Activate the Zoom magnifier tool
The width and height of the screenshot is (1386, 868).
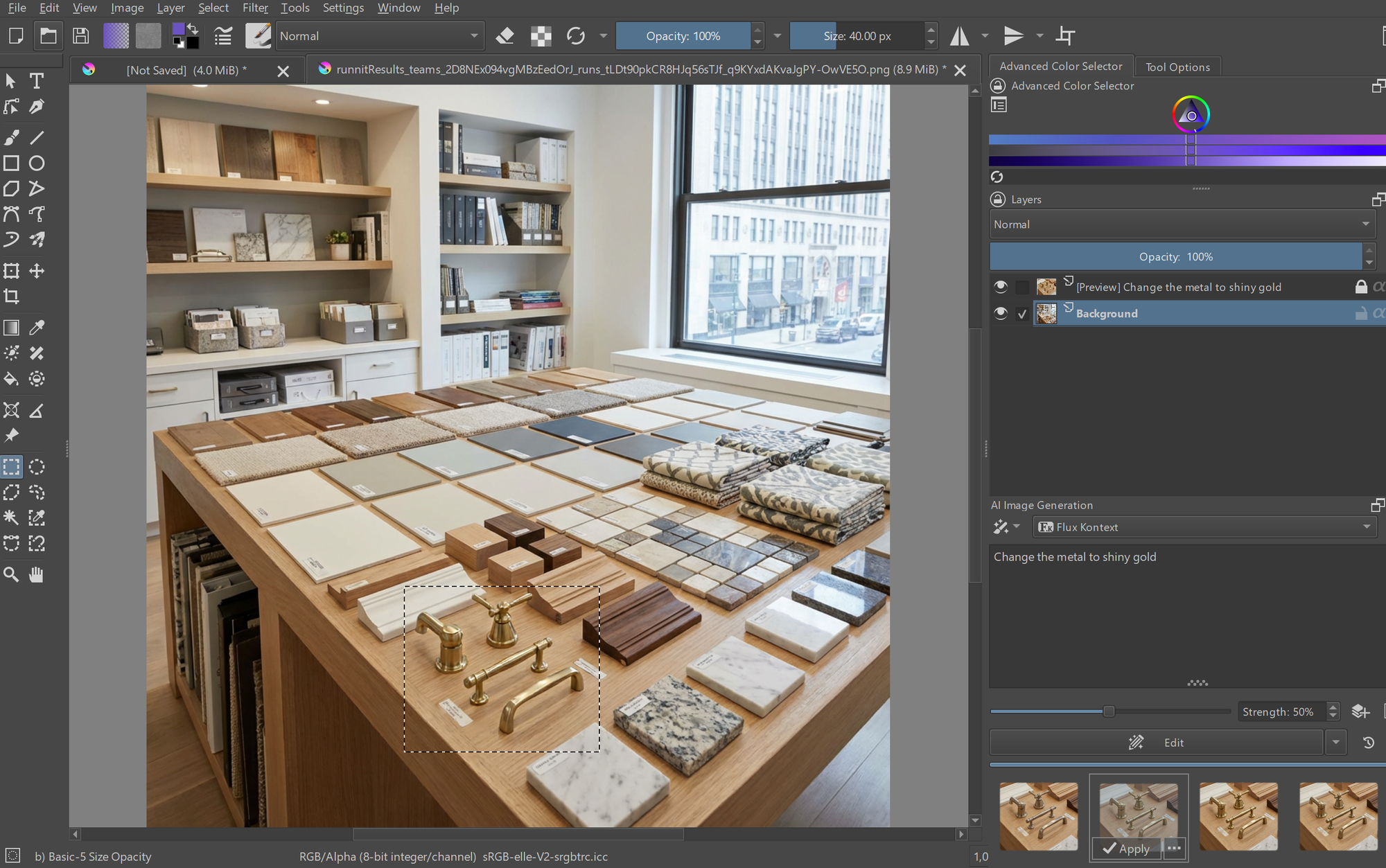(x=12, y=574)
